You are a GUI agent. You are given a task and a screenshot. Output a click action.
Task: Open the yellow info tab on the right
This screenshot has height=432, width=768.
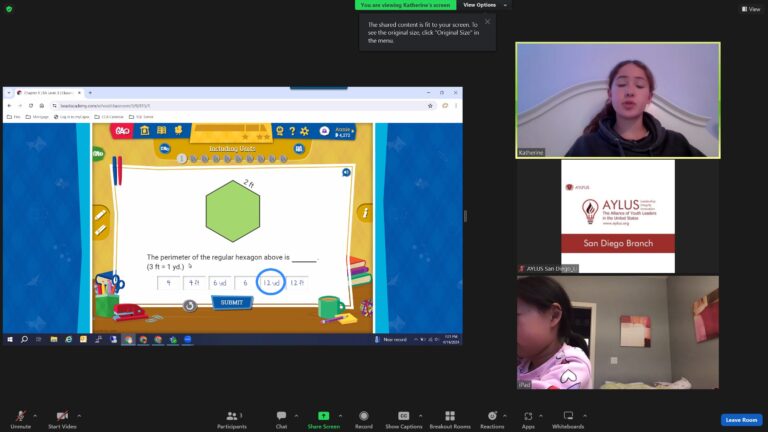(x=365, y=213)
